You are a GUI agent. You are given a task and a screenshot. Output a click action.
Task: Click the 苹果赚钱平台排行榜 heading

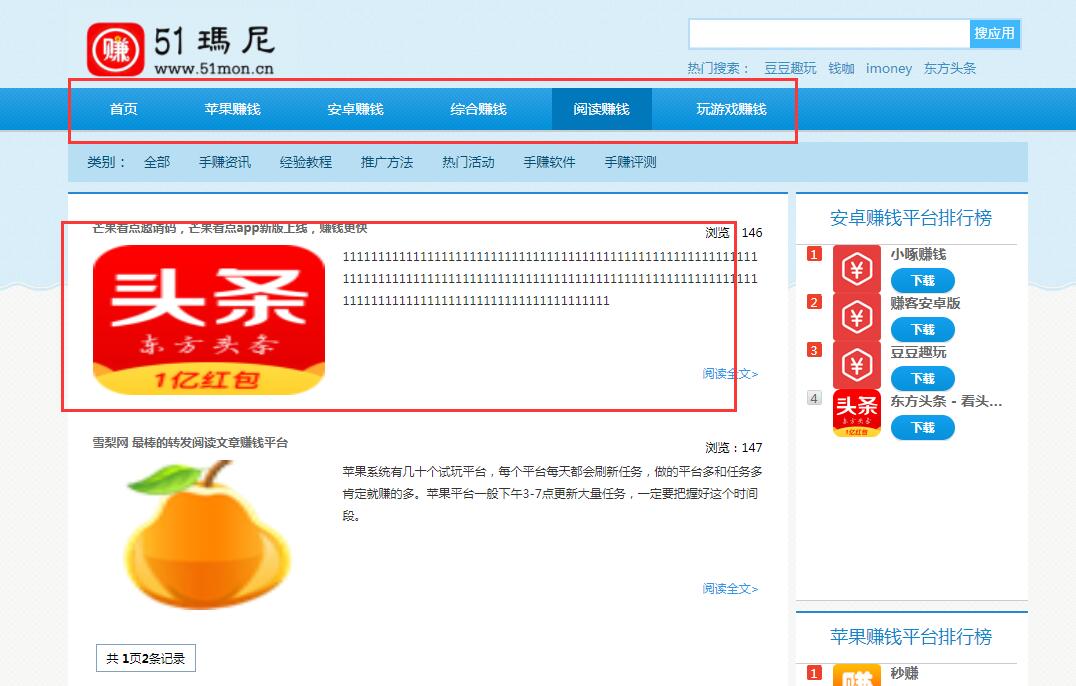[911, 637]
